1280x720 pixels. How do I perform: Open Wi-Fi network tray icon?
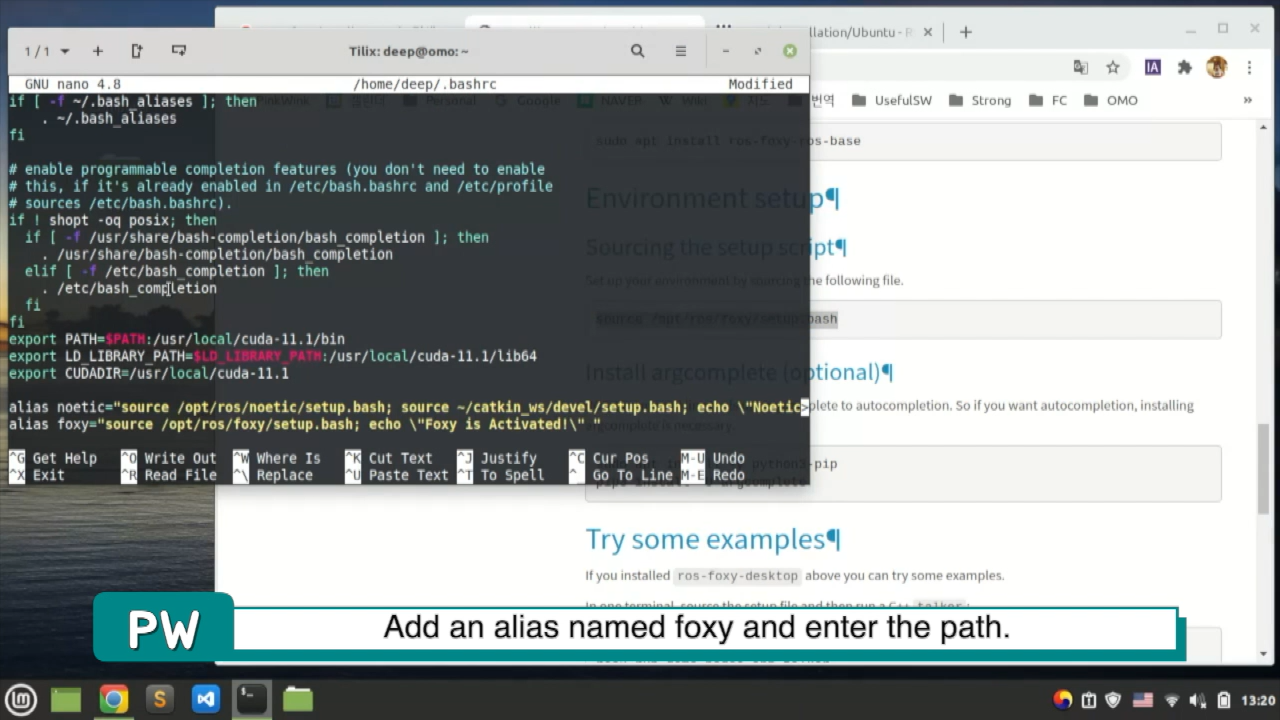(x=1171, y=700)
